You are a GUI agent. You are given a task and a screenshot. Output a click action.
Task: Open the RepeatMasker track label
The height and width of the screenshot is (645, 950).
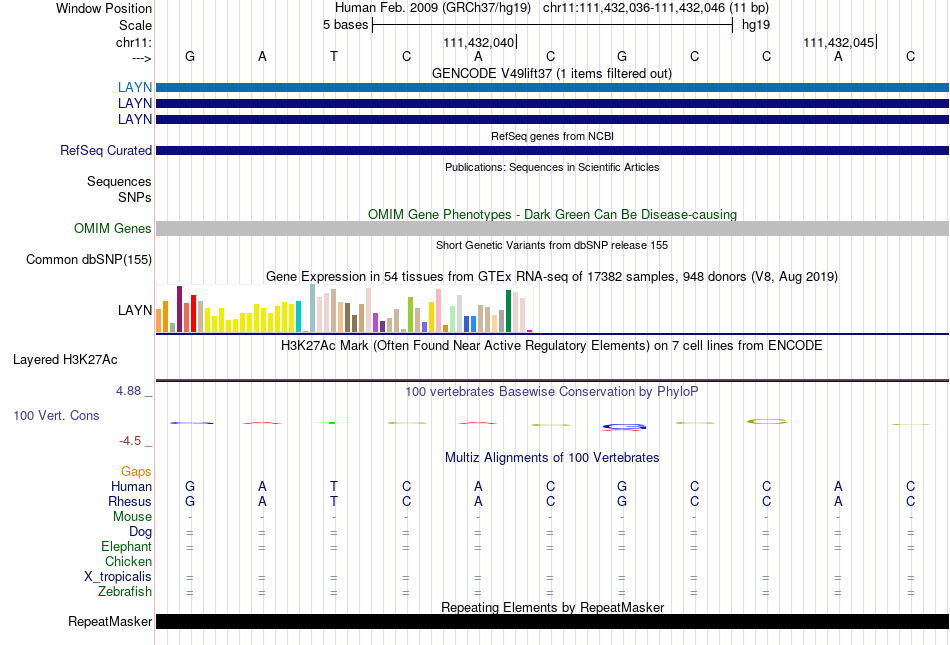pos(110,621)
